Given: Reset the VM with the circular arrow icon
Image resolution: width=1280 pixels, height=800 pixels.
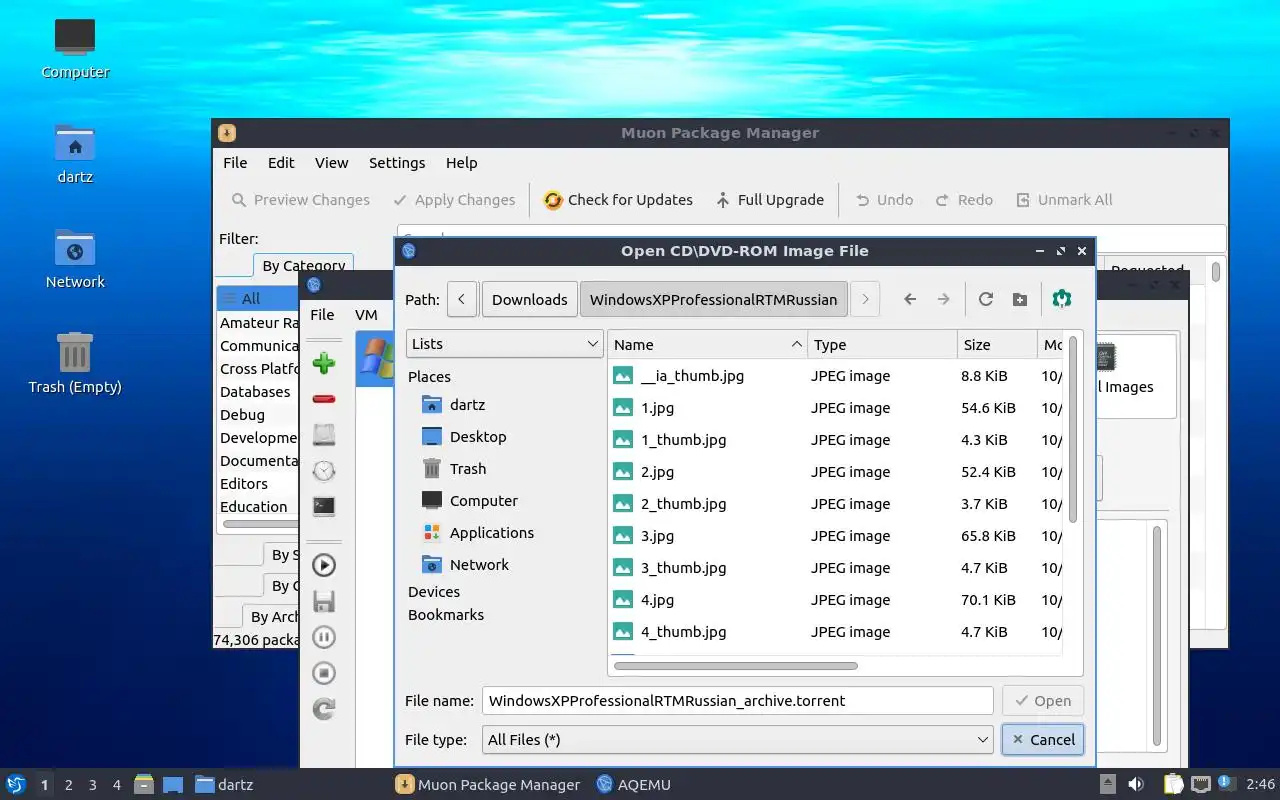Looking at the screenshot, I should tap(324, 709).
